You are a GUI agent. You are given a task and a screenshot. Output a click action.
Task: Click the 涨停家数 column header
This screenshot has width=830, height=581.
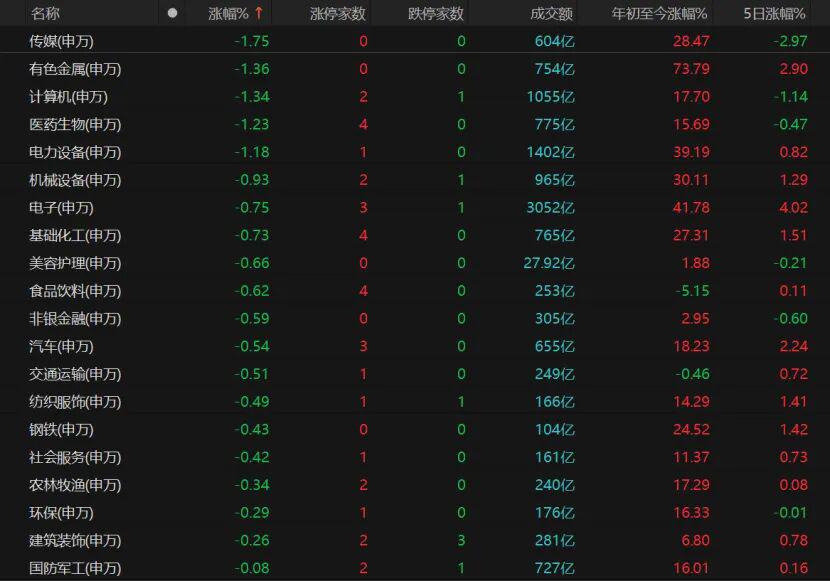pyautogui.click(x=338, y=13)
